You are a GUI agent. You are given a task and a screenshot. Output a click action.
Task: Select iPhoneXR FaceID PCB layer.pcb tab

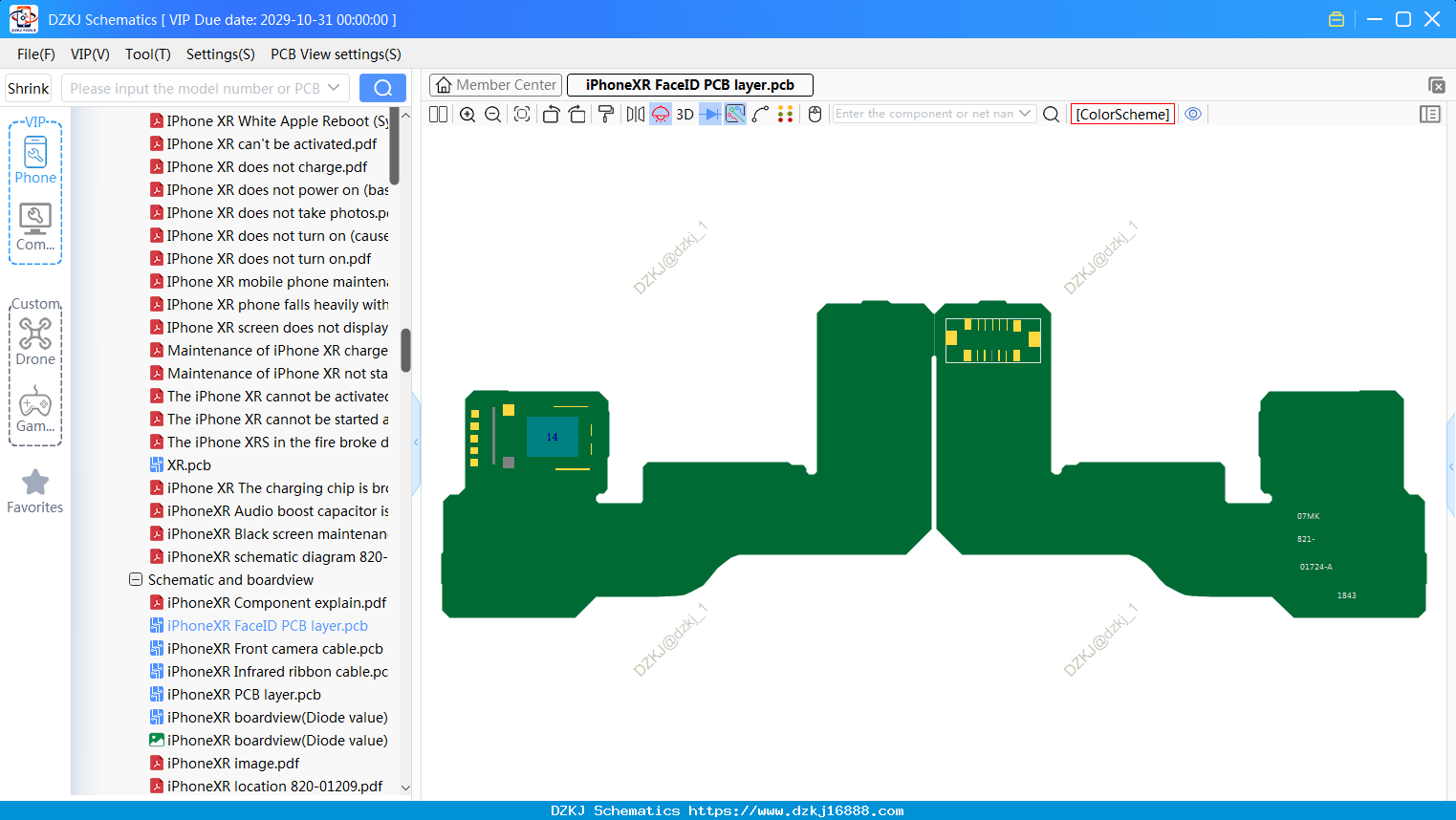[x=690, y=85]
